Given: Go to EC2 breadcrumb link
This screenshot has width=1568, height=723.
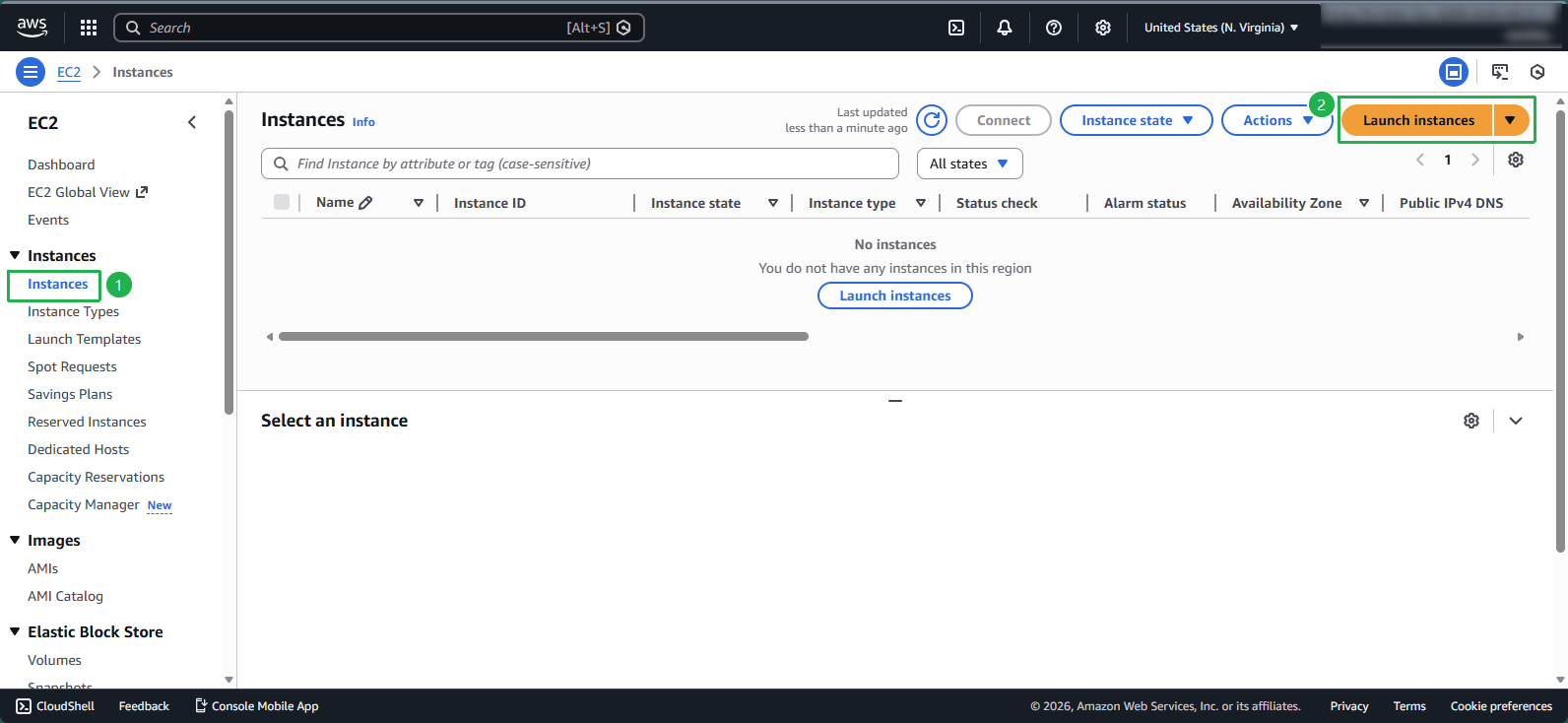Looking at the screenshot, I should 69,72.
